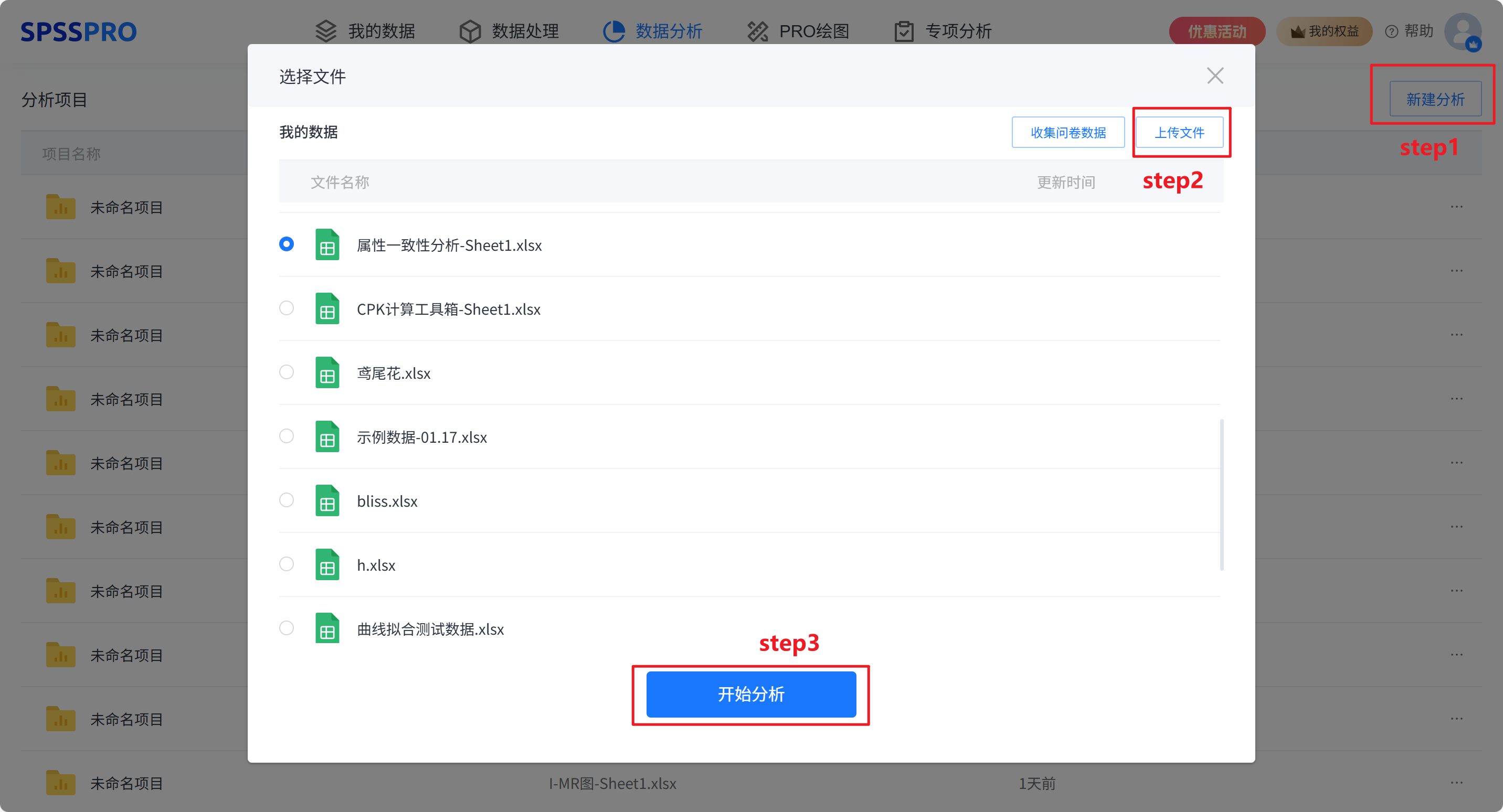1503x812 pixels.
Task: Open 数据分析 in top navigation
Action: pyautogui.click(x=652, y=31)
